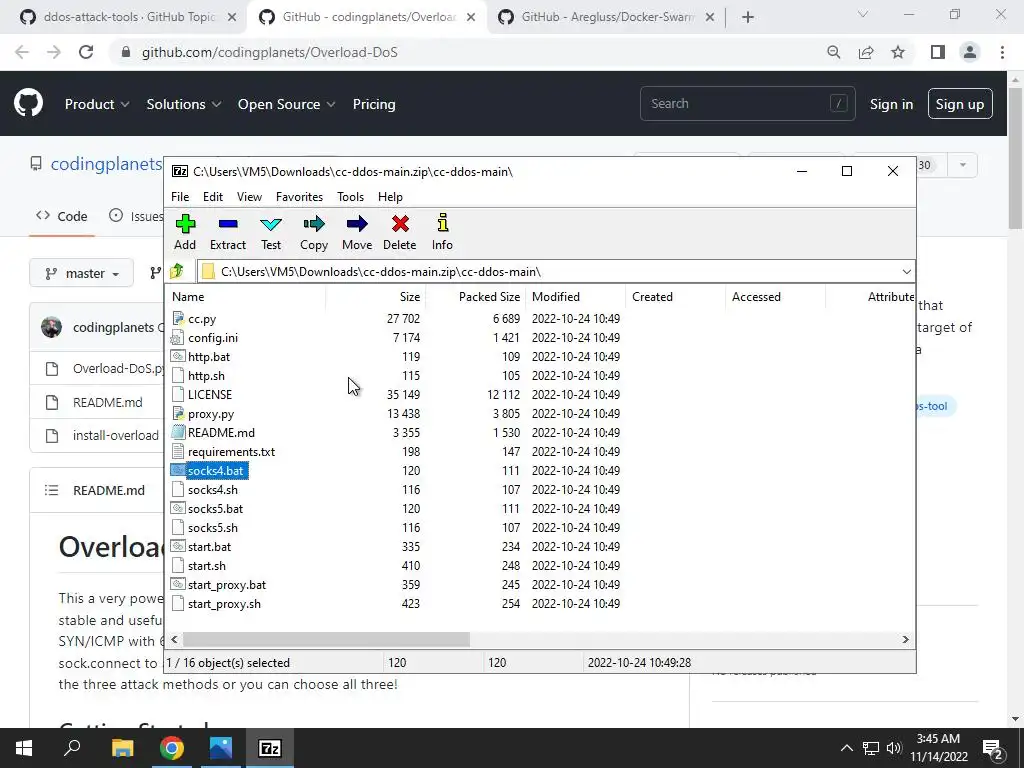Select the cc.py file

click(x=202, y=319)
